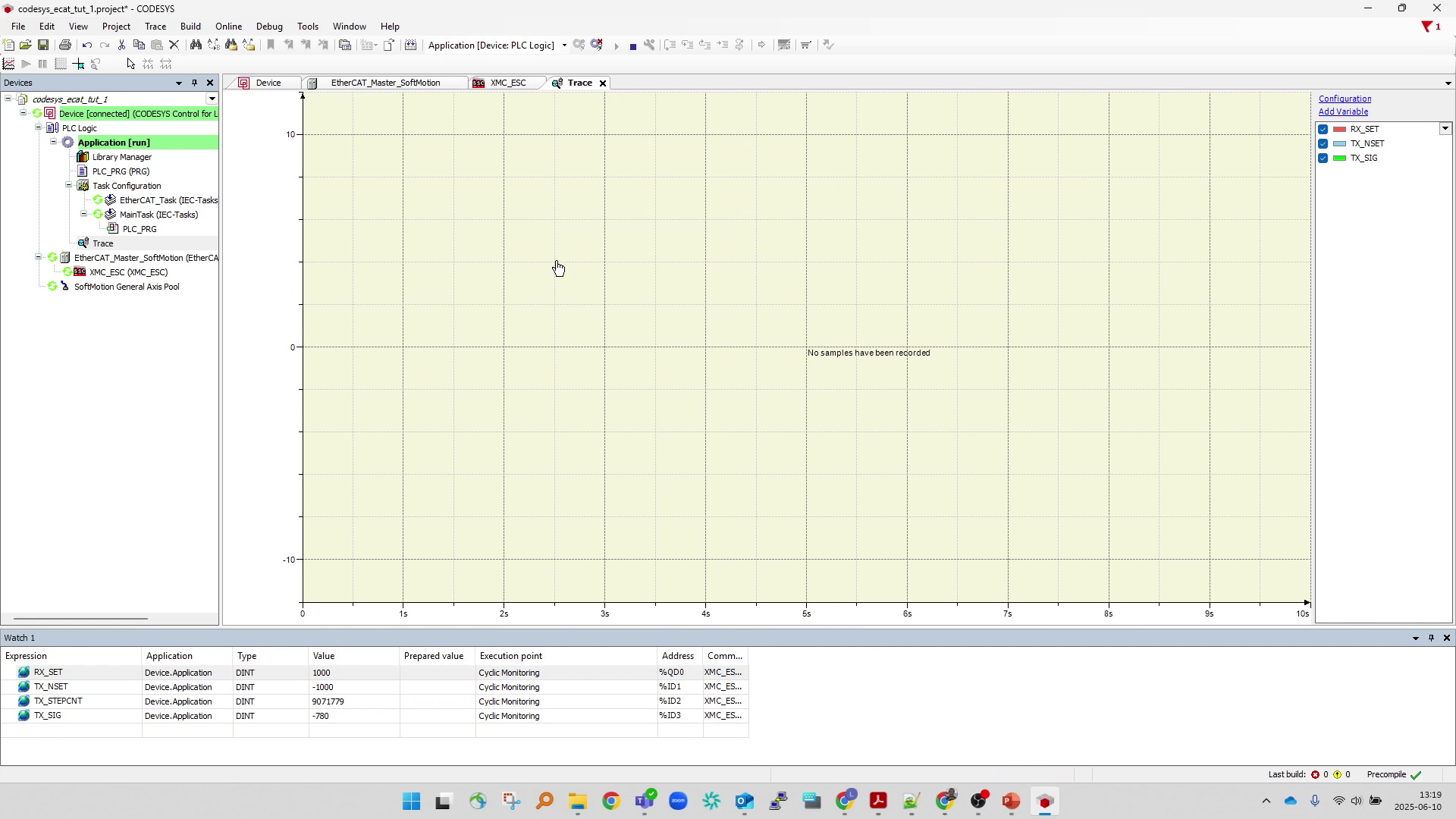Uncheck the RX_SET trace variable
The width and height of the screenshot is (1456, 819).
click(1323, 130)
